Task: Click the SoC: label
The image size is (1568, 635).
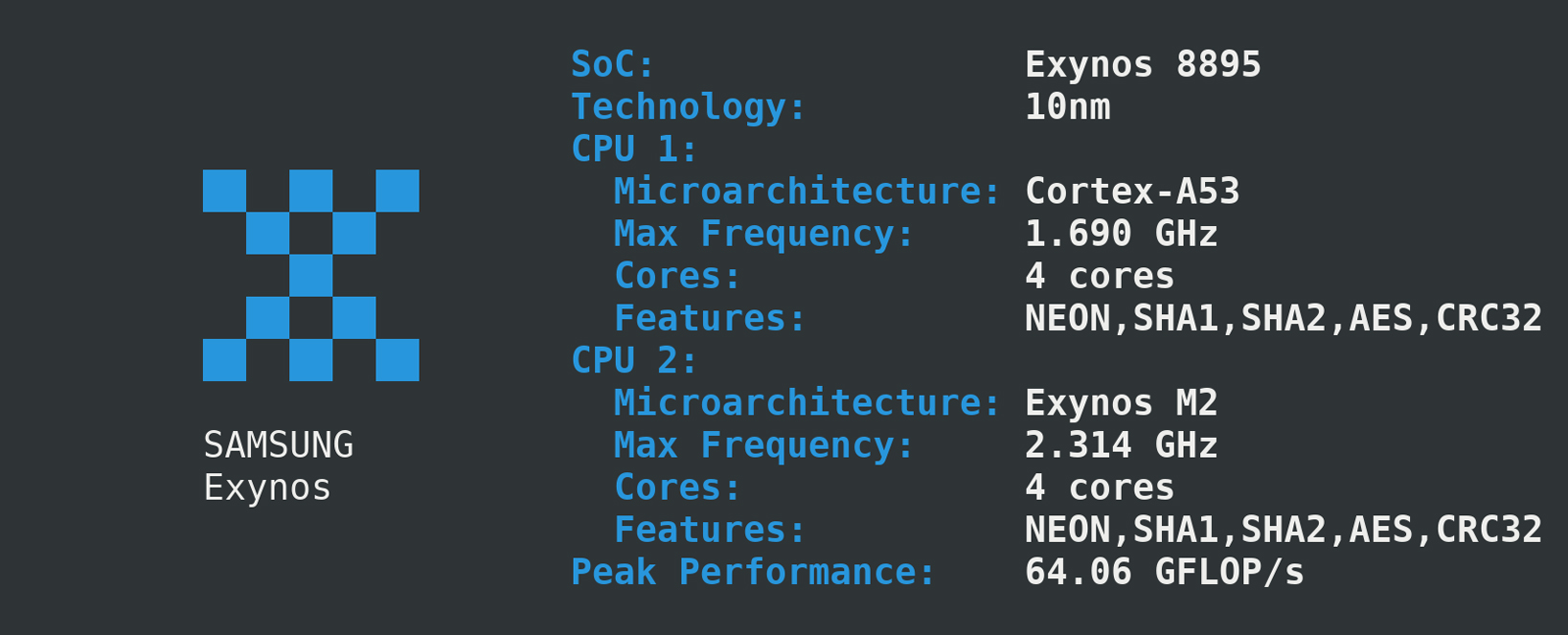Action: pos(613,64)
